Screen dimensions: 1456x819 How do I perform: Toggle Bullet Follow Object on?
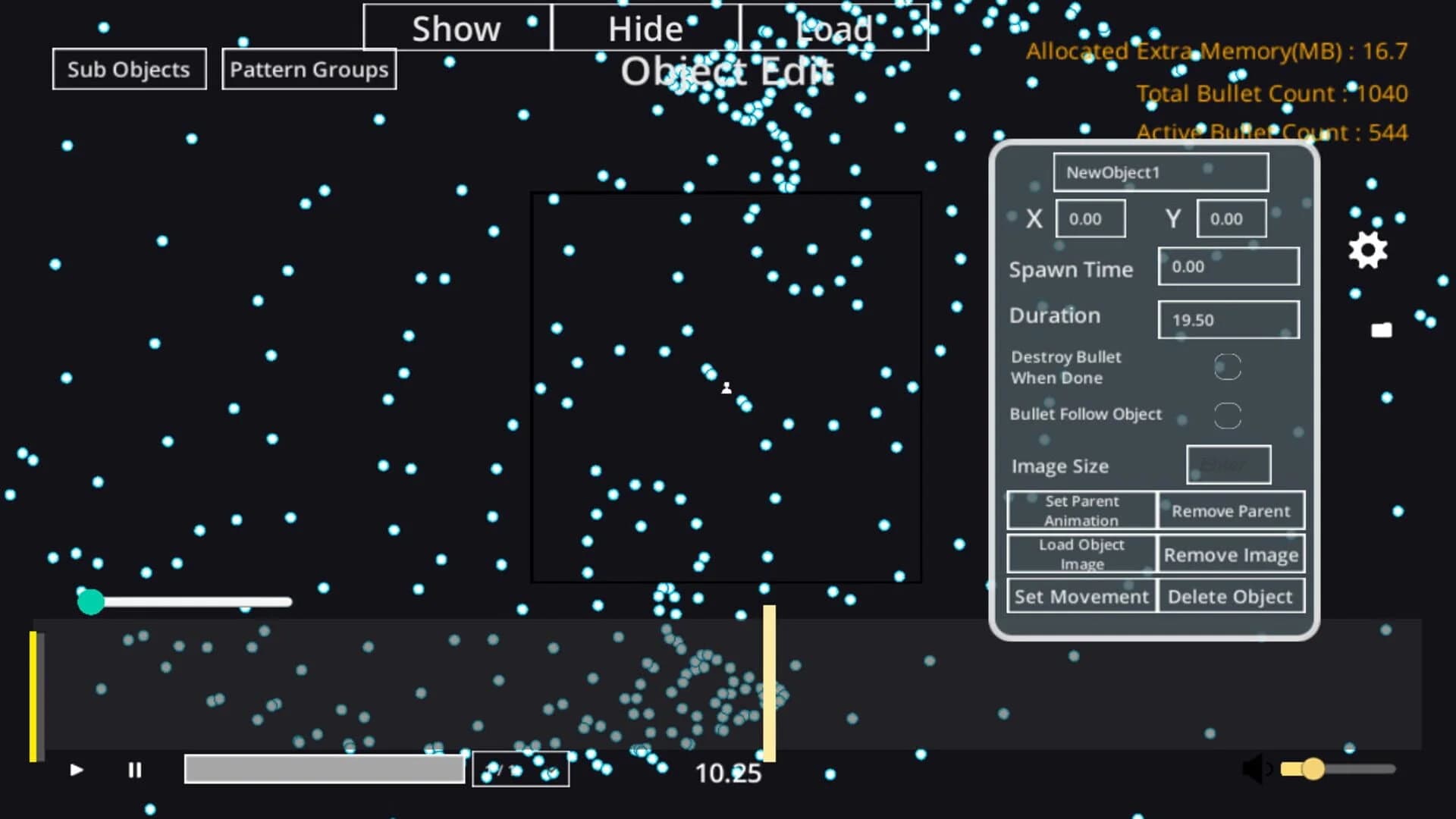pos(1228,415)
